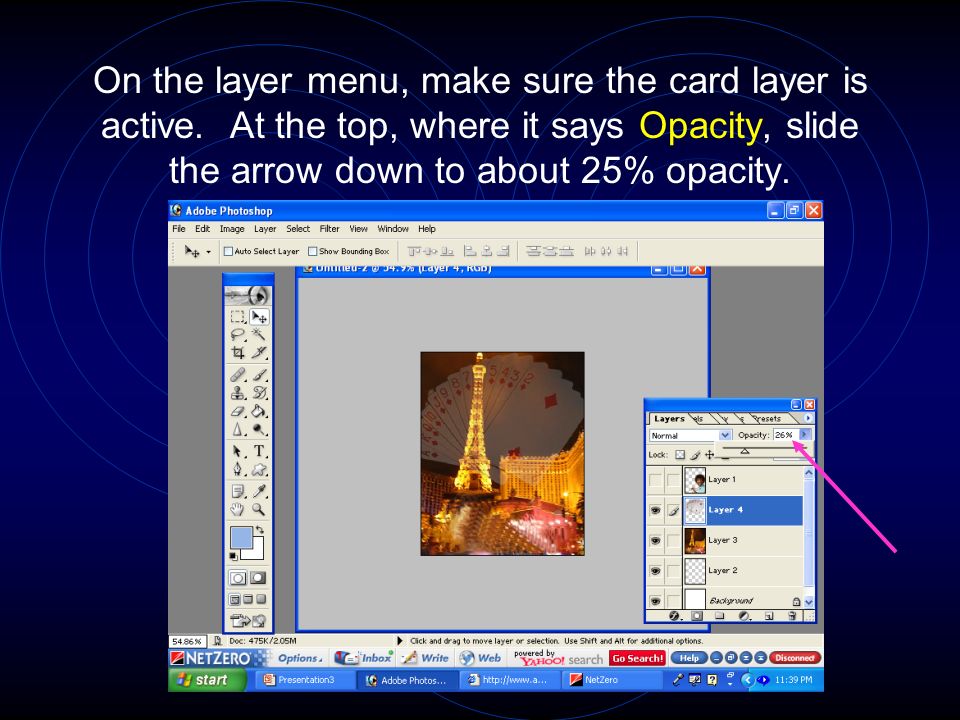This screenshot has width=960, height=720.
Task: Open the Layer menu
Action: pos(265,228)
